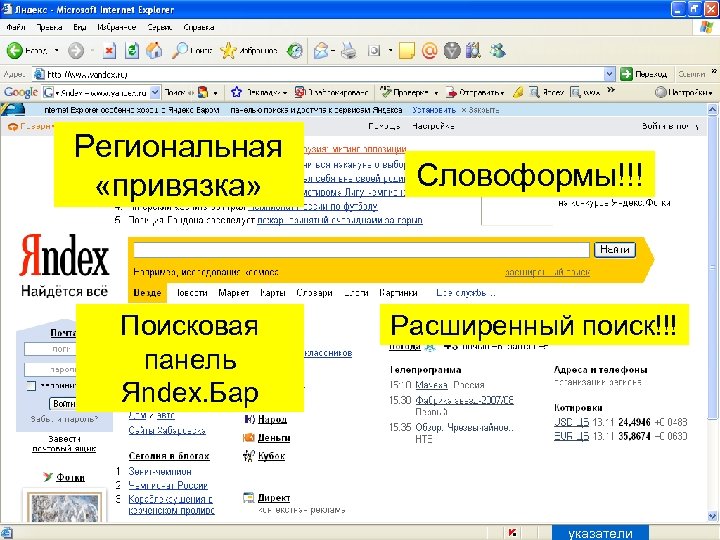Switch to the Карты search tab
This screenshot has height=540, width=720.
click(x=272, y=292)
